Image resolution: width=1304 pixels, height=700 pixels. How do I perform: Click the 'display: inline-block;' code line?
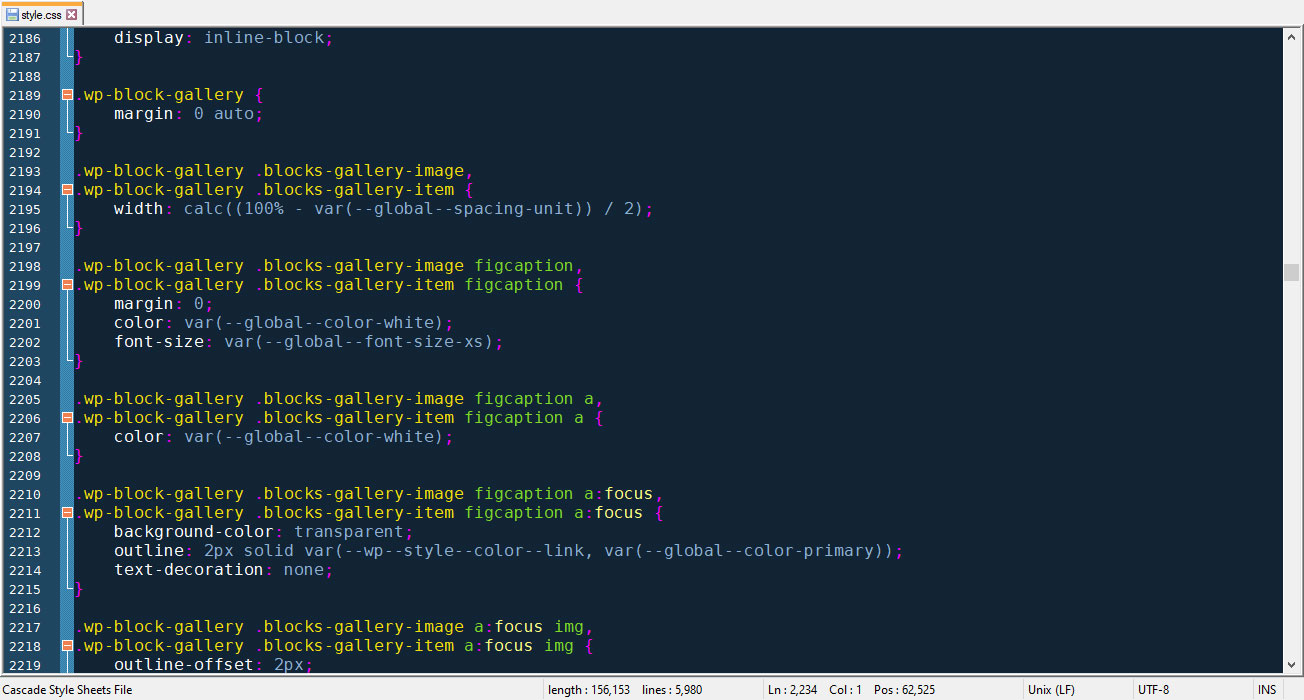223,38
